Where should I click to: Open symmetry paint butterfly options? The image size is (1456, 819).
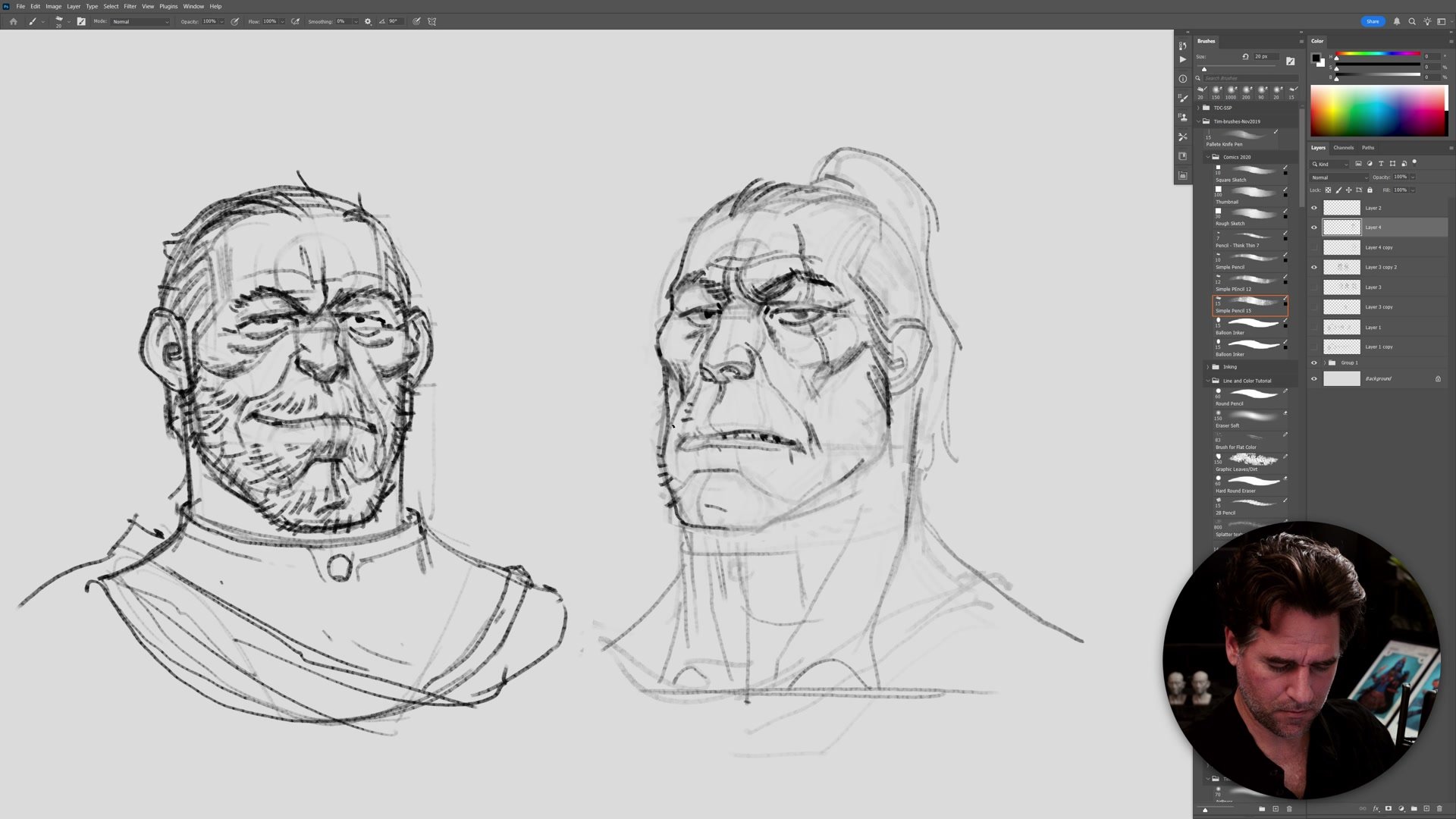tap(432, 21)
